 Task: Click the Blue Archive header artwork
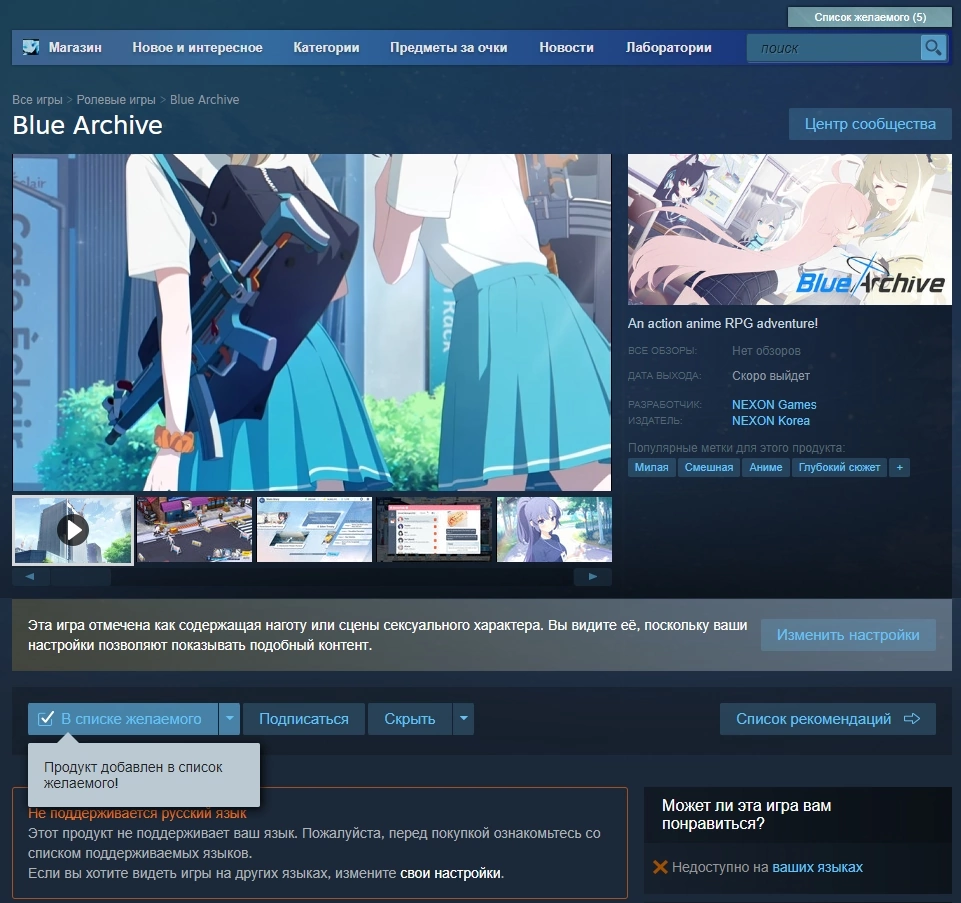789,229
